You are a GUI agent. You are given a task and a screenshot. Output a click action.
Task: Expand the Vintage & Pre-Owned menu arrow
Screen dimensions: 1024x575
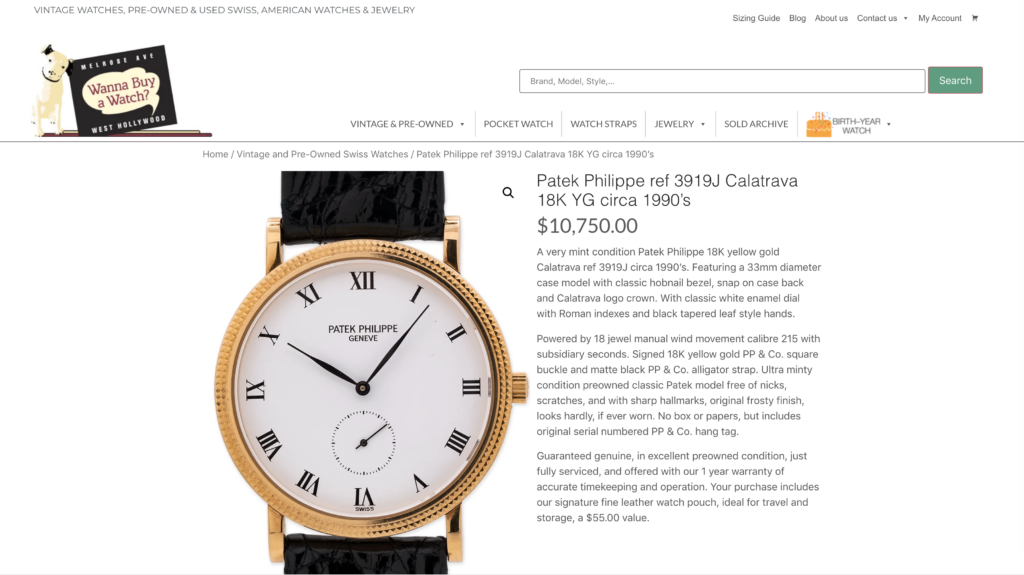point(462,124)
